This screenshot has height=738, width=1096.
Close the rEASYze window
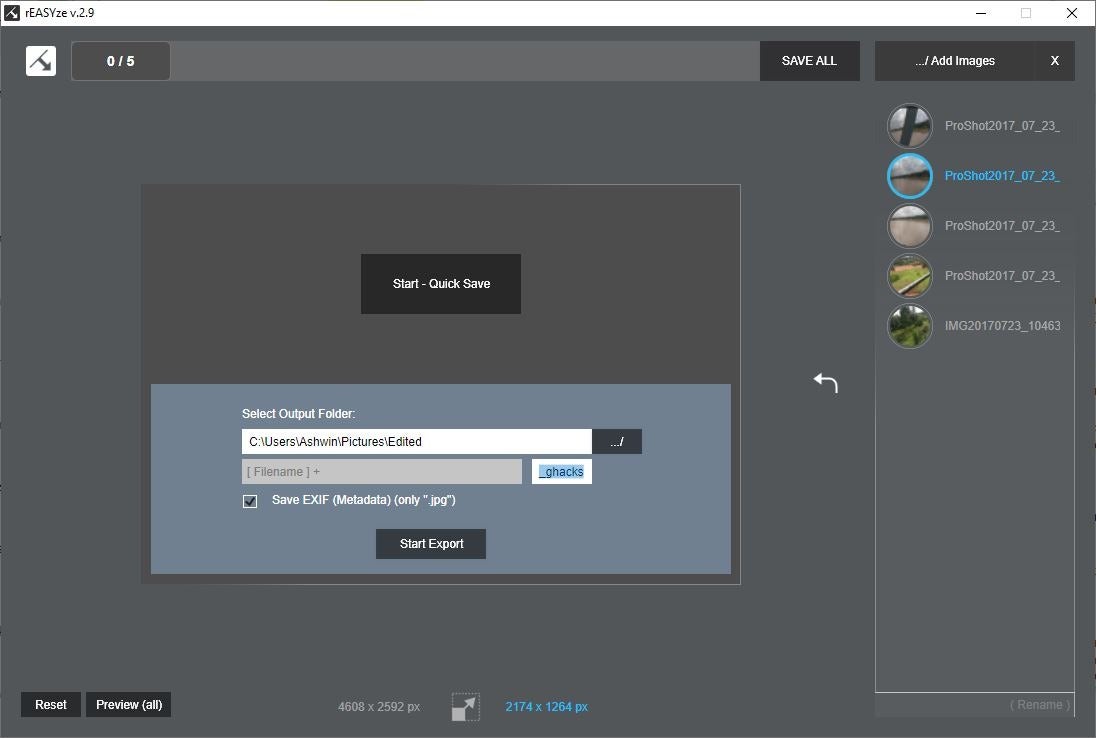(1072, 13)
